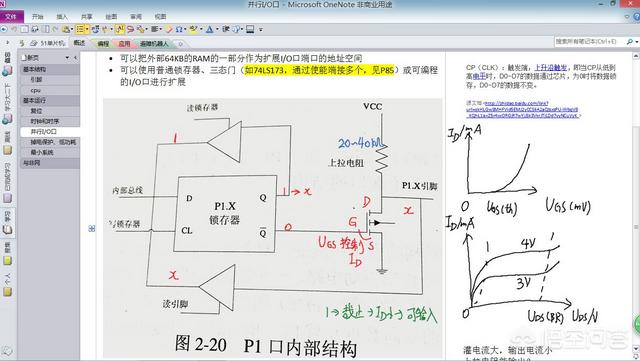
Task: Switch to the 开始 ribbon tab
Action: (x=38, y=17)
